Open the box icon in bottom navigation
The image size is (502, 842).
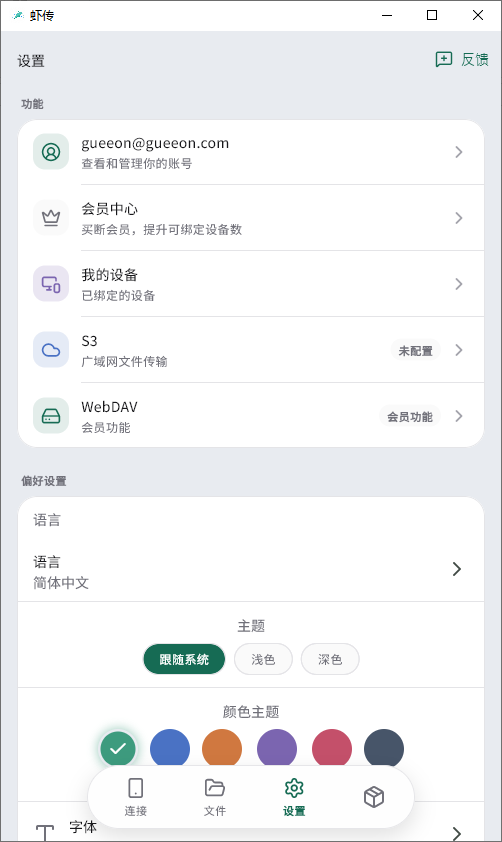pos(374,797)
